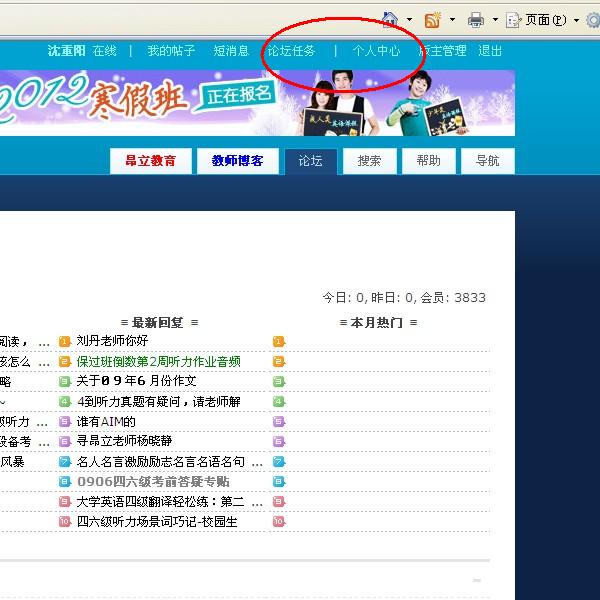
Task: Open 个人中心 in top navigation
Action: [x=376, y=51]
